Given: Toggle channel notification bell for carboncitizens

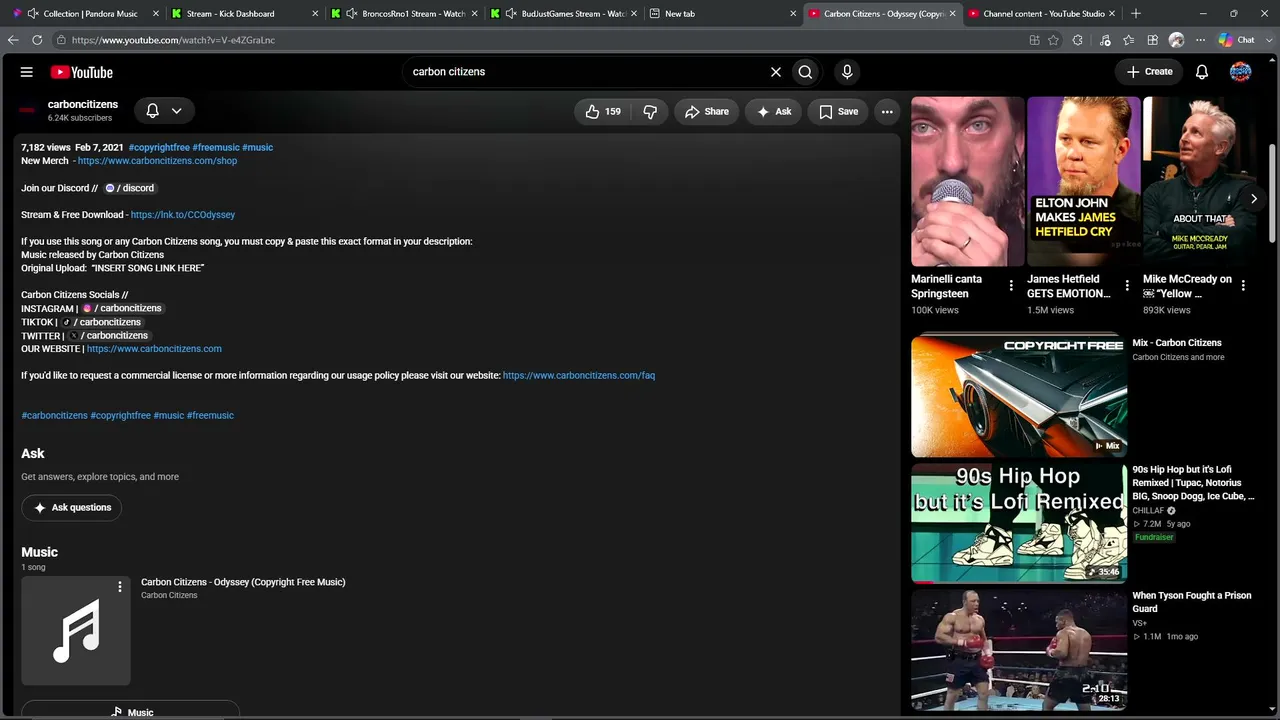Looking at the screenshot, I should (x=153, y=111).
